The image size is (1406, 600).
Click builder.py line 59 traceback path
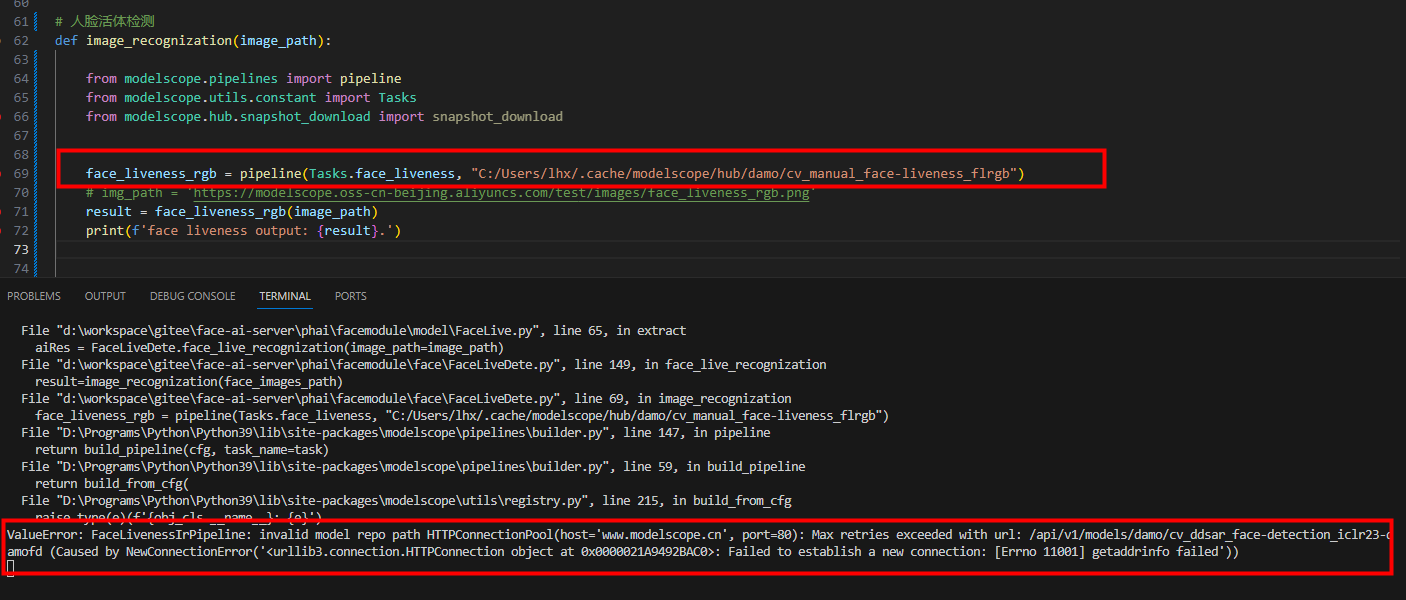point(413,466)
